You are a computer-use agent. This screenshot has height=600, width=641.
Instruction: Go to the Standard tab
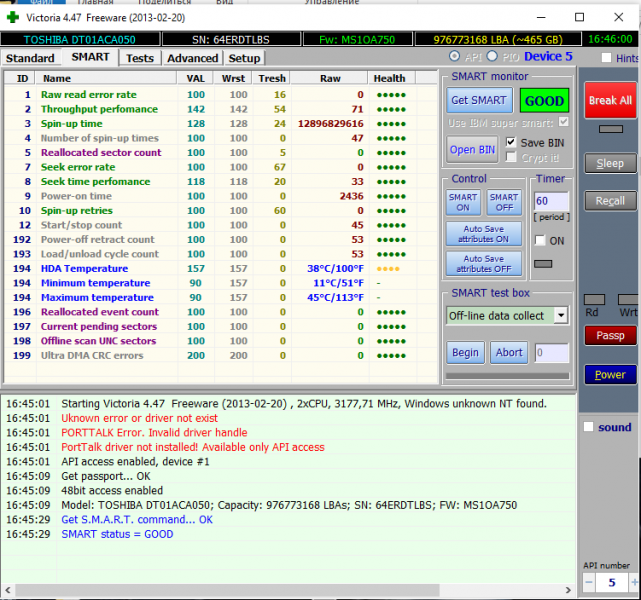pyautogui.click(x=31, y=58)
